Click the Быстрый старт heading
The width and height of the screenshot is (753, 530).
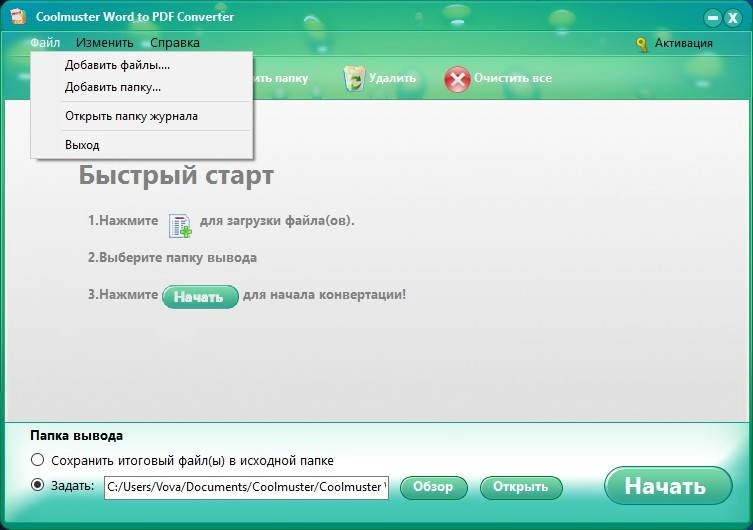(176, 175)
